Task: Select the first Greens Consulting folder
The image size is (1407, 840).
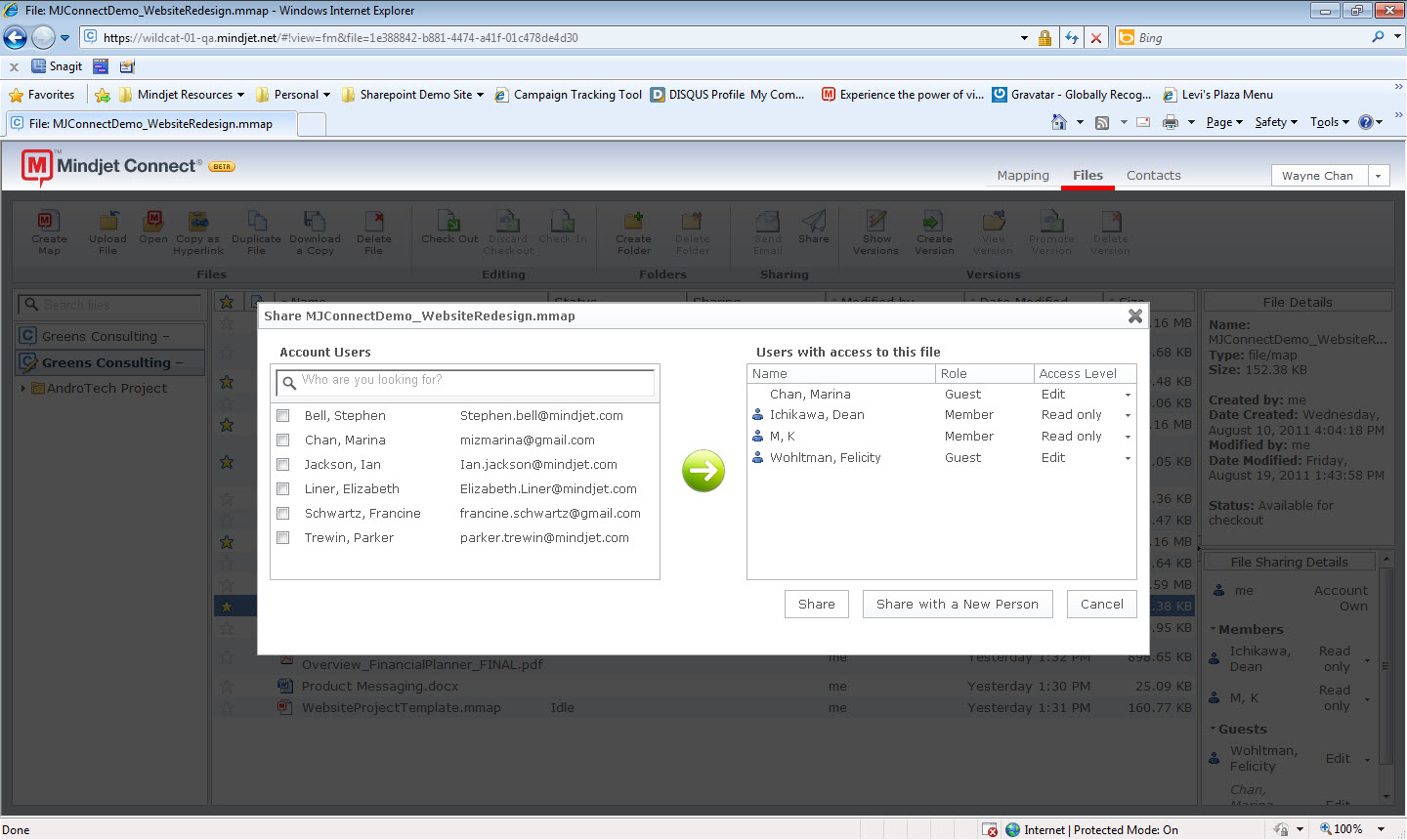Action: (110, 336)
